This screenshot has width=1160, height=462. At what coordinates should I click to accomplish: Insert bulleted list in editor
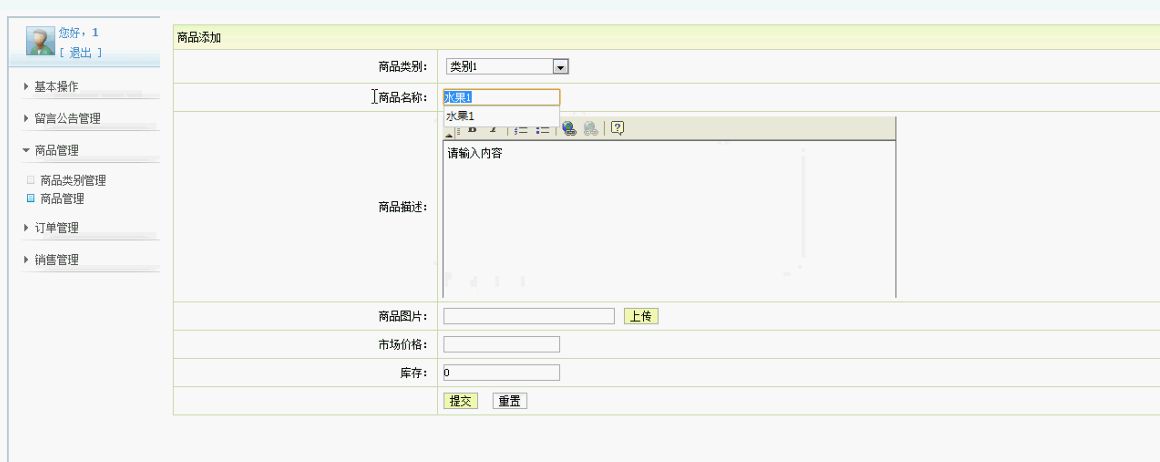[x=543, y=130]
